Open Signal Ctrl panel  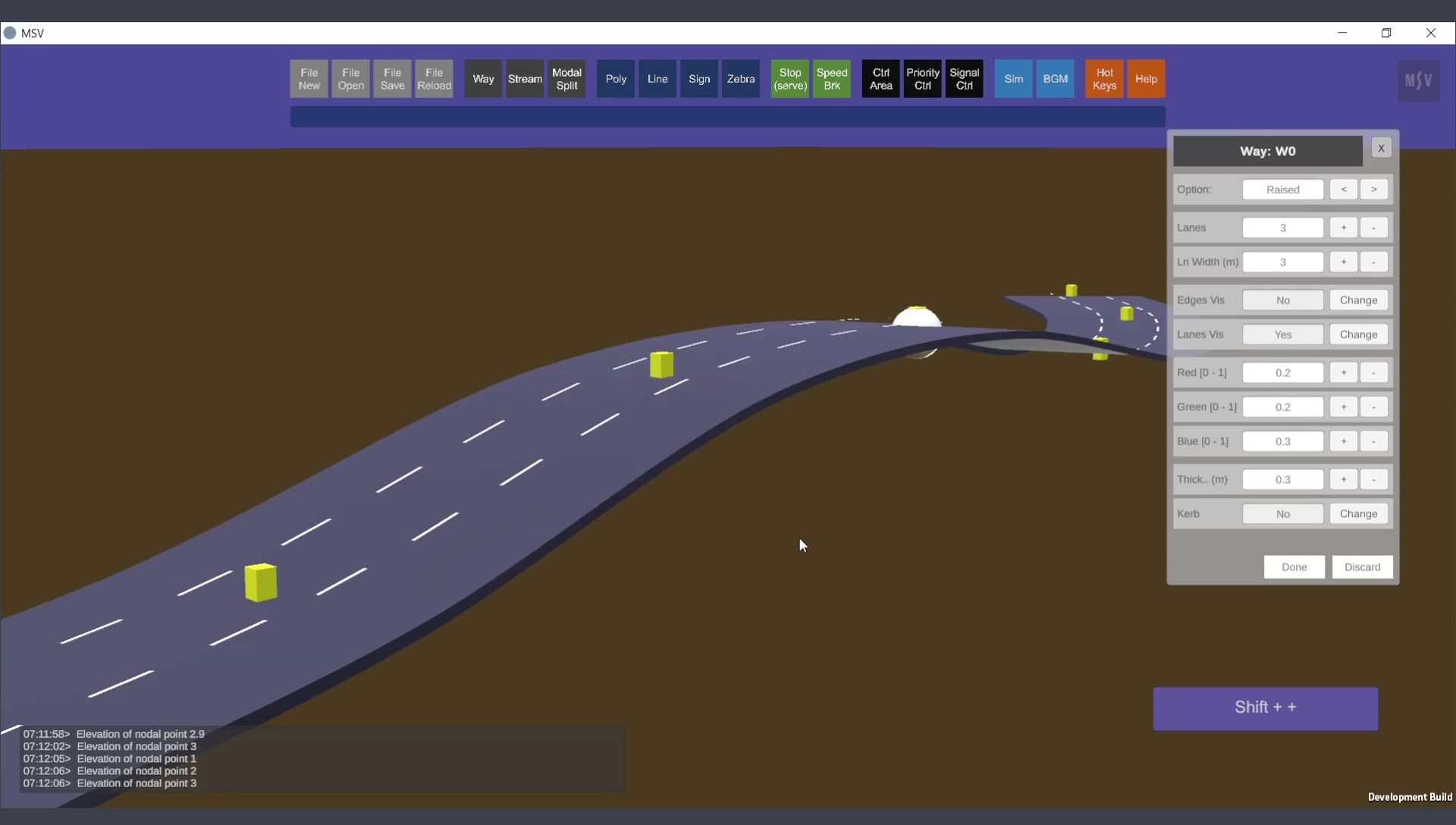click(x=964, y=79)
